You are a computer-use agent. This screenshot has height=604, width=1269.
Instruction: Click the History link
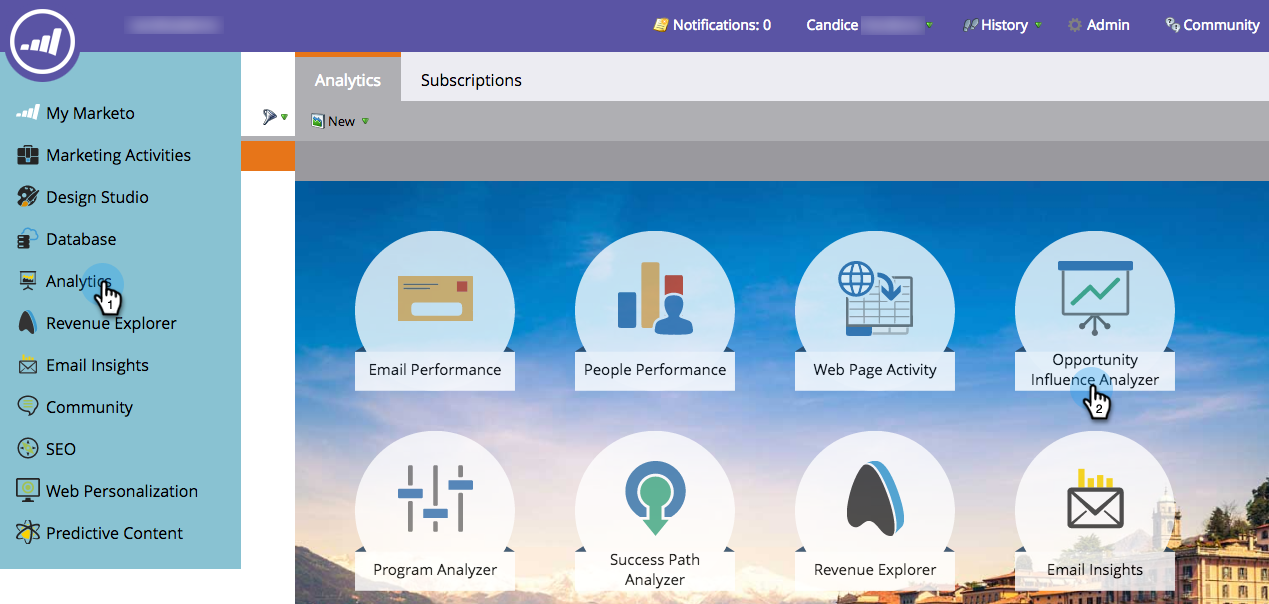click(1005, 25)
